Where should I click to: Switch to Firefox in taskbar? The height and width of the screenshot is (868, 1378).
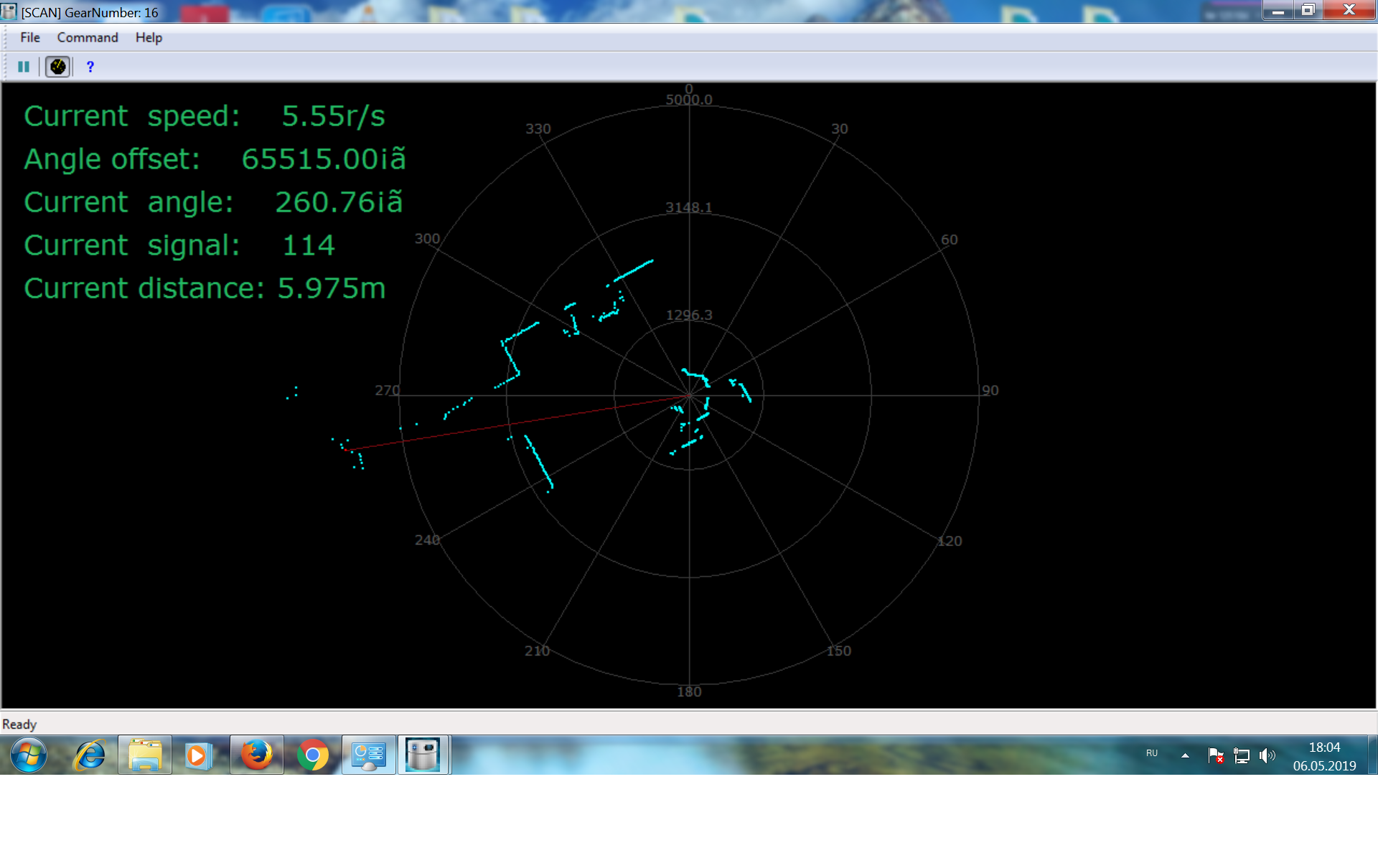click(256, 755)
